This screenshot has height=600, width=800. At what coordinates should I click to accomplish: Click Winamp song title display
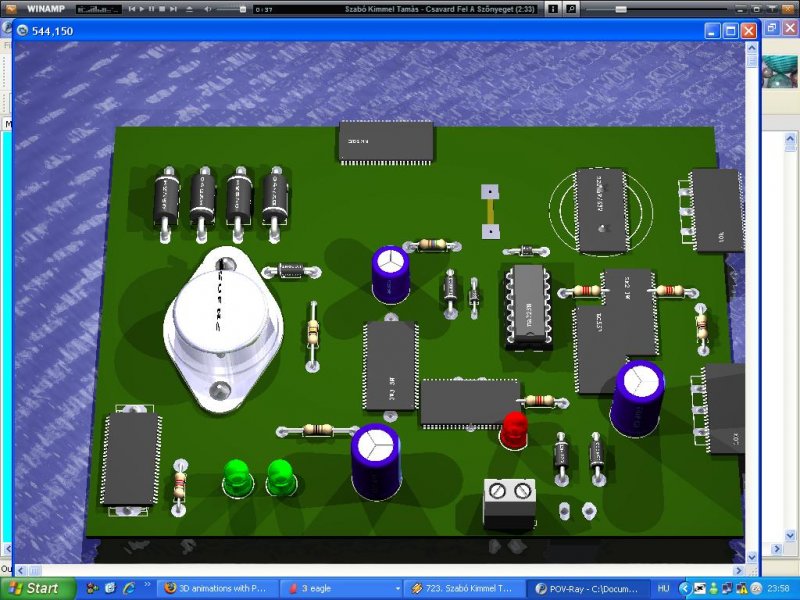tap(440, 9)
